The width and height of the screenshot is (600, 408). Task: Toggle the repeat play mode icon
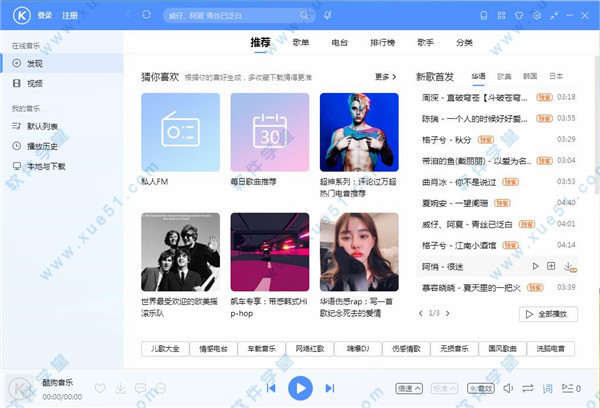528,388
